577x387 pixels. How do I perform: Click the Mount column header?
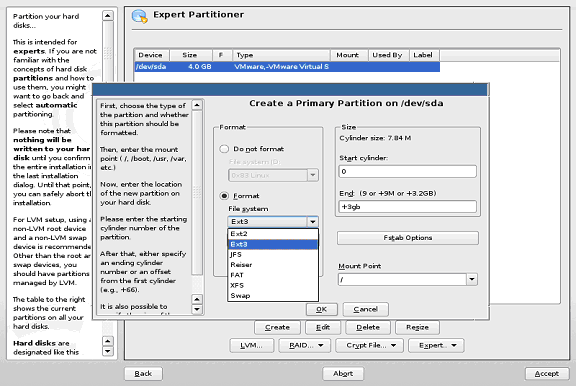349,55
